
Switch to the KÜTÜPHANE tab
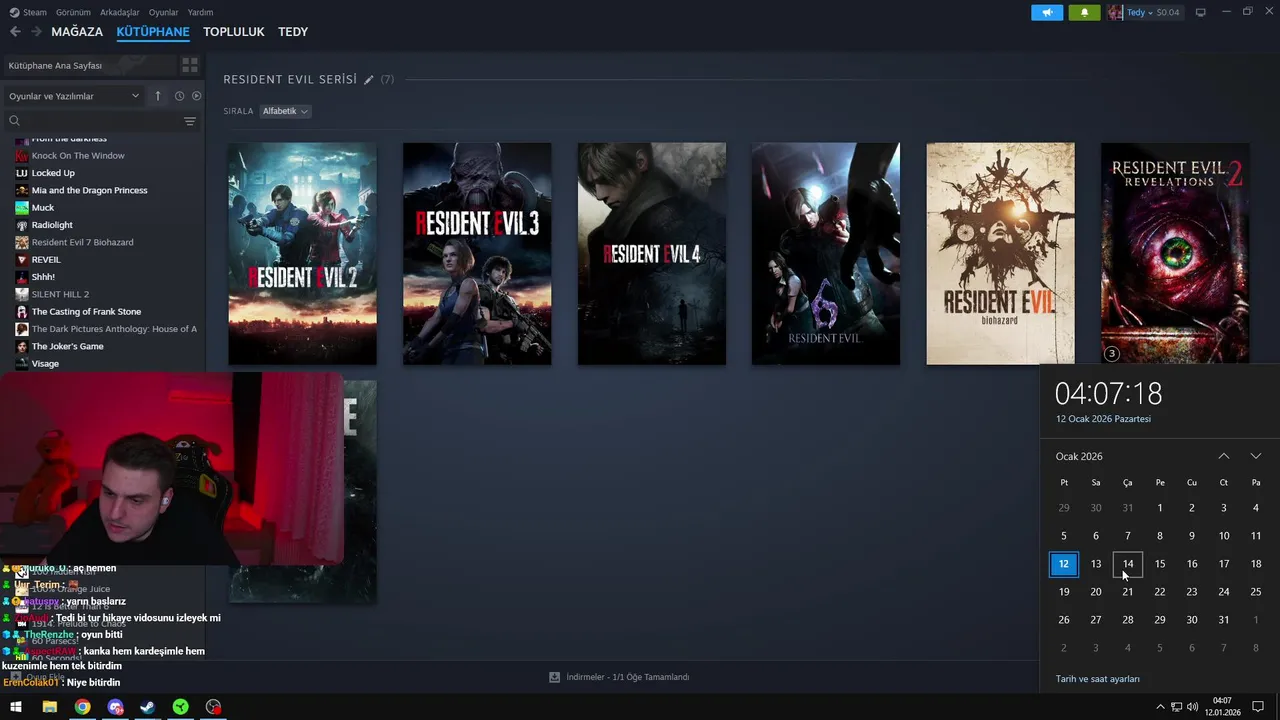[153, 32]
